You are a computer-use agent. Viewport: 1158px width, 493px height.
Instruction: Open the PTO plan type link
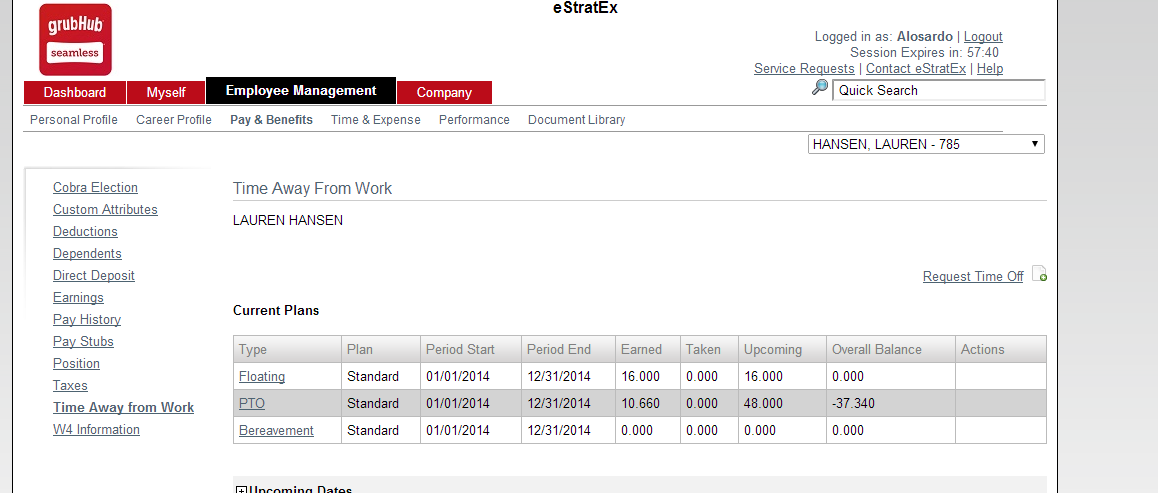pos(252,404)
